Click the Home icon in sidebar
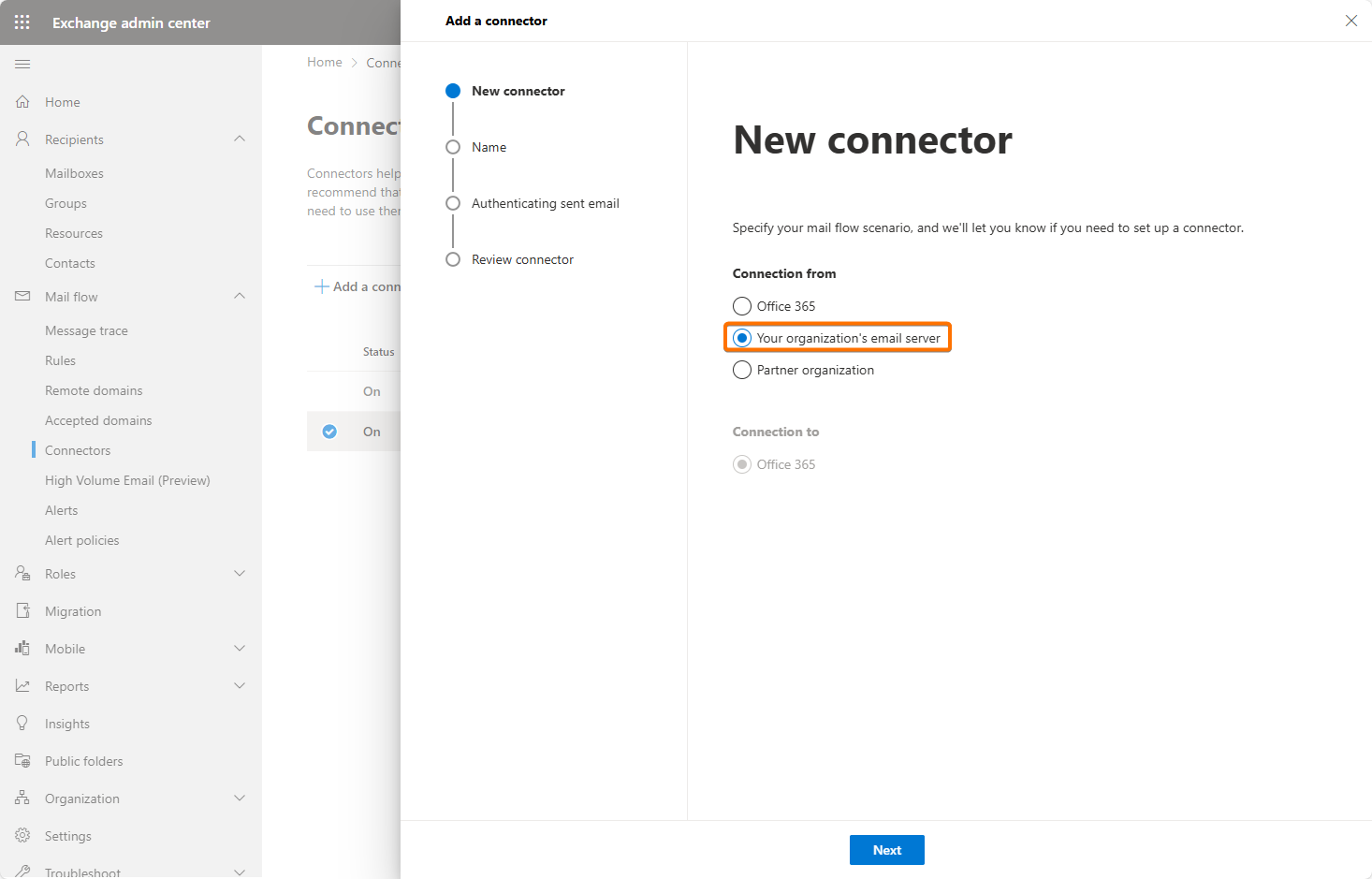The image size is (1372, 879). [22, 102]
